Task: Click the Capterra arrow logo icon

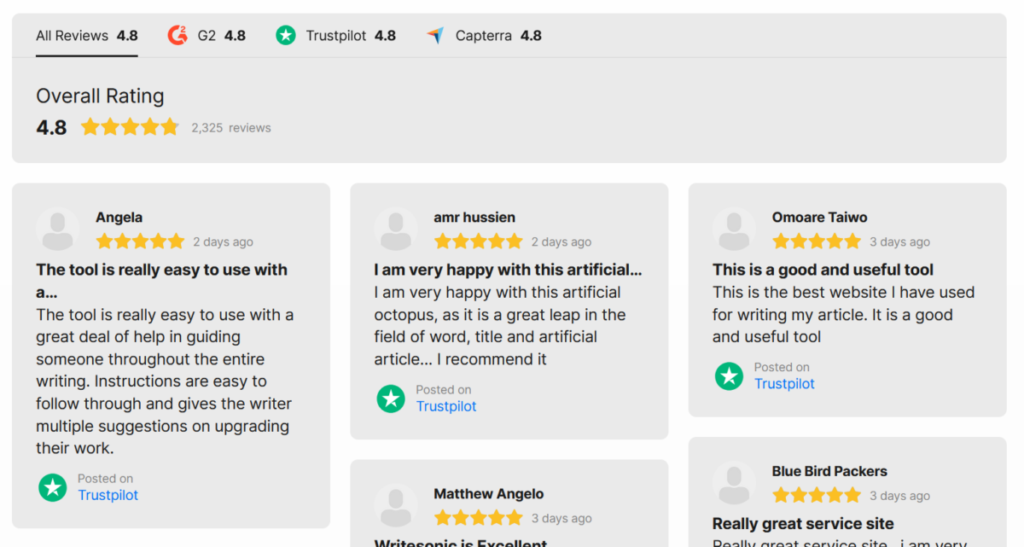Action: tap(436, 35)
